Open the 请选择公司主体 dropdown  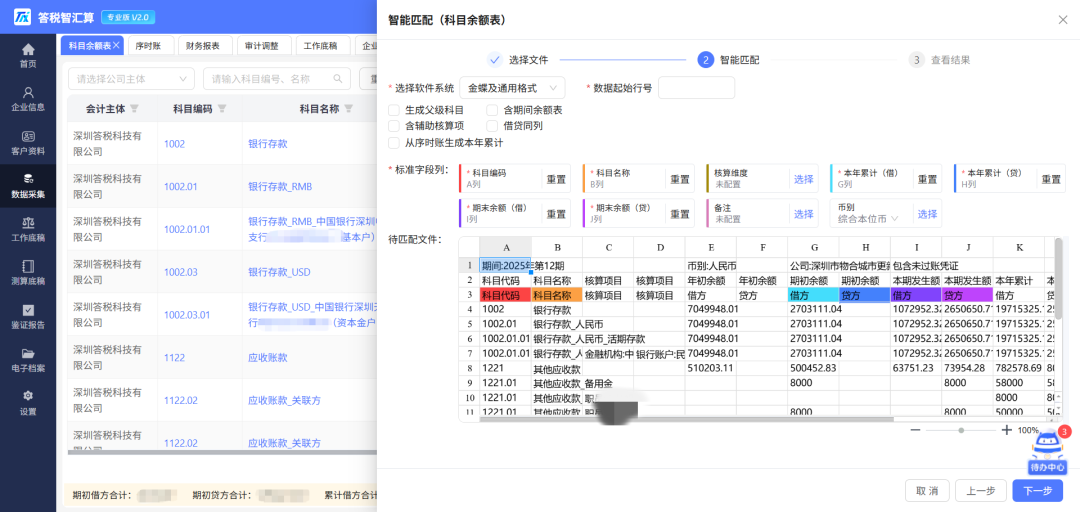pos(131,79)
